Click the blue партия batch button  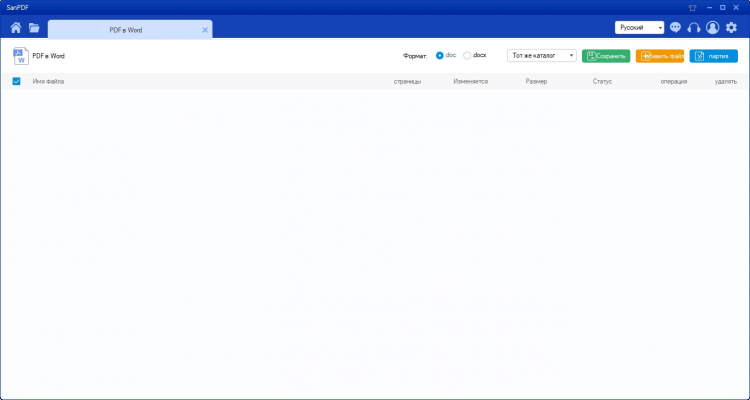click(713, 56)
